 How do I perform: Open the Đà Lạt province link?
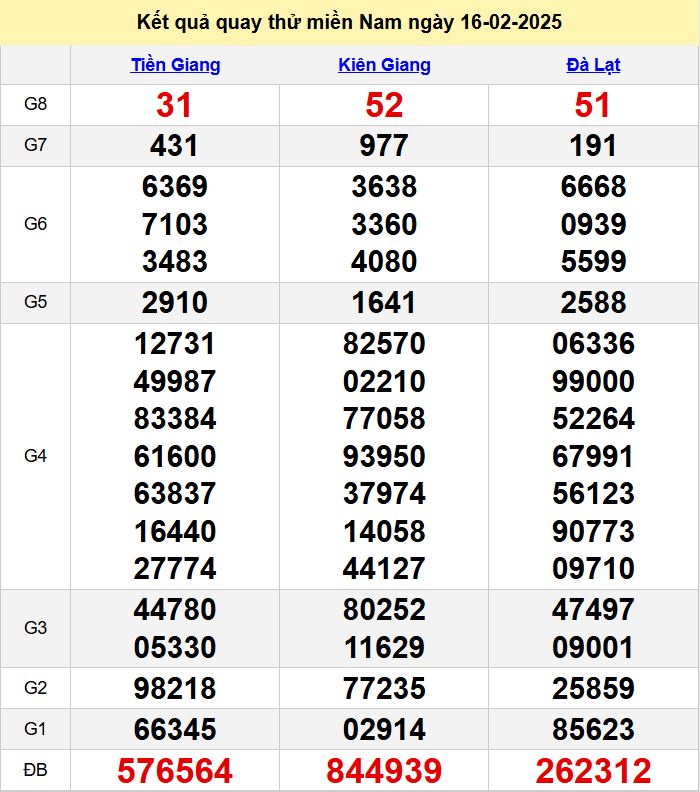tap(593, 65)
